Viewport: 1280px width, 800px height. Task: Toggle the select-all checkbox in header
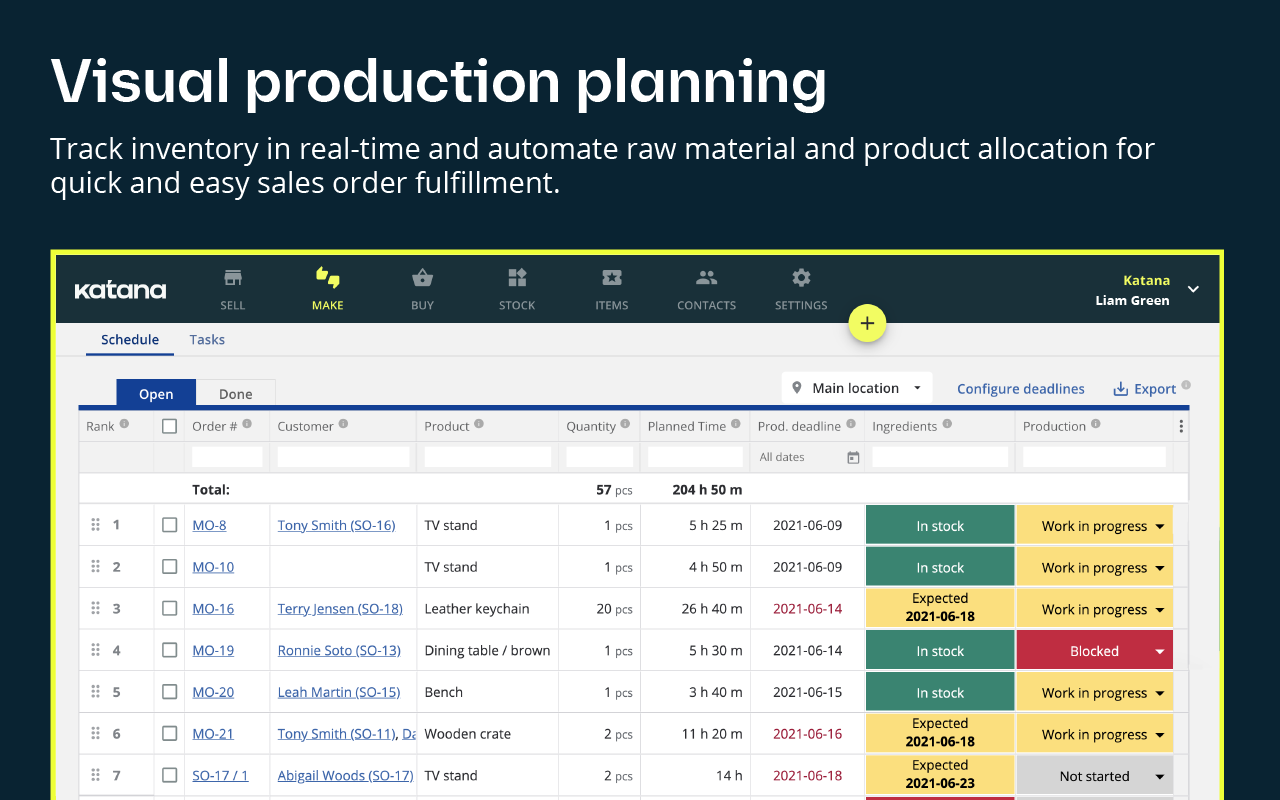pos(170,426)
